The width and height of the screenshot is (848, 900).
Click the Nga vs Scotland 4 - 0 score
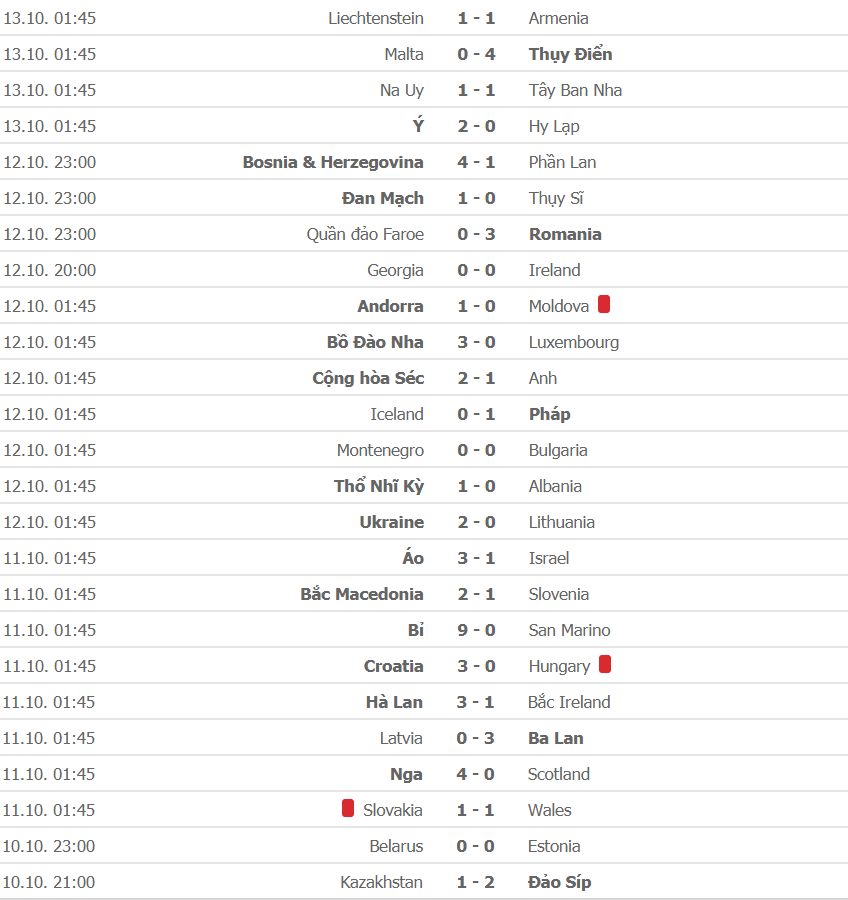tap(475, 774)
